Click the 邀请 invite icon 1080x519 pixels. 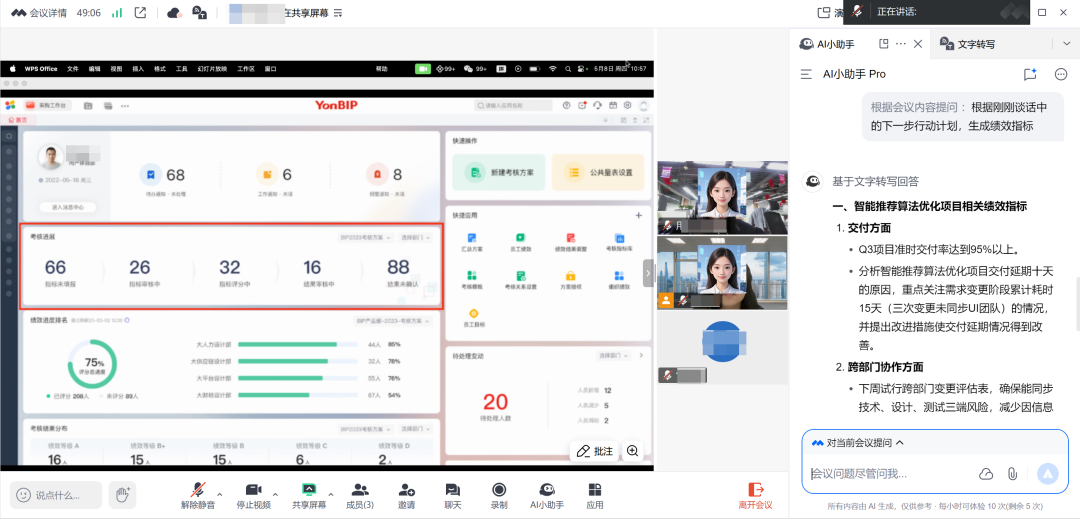(407, 489)
